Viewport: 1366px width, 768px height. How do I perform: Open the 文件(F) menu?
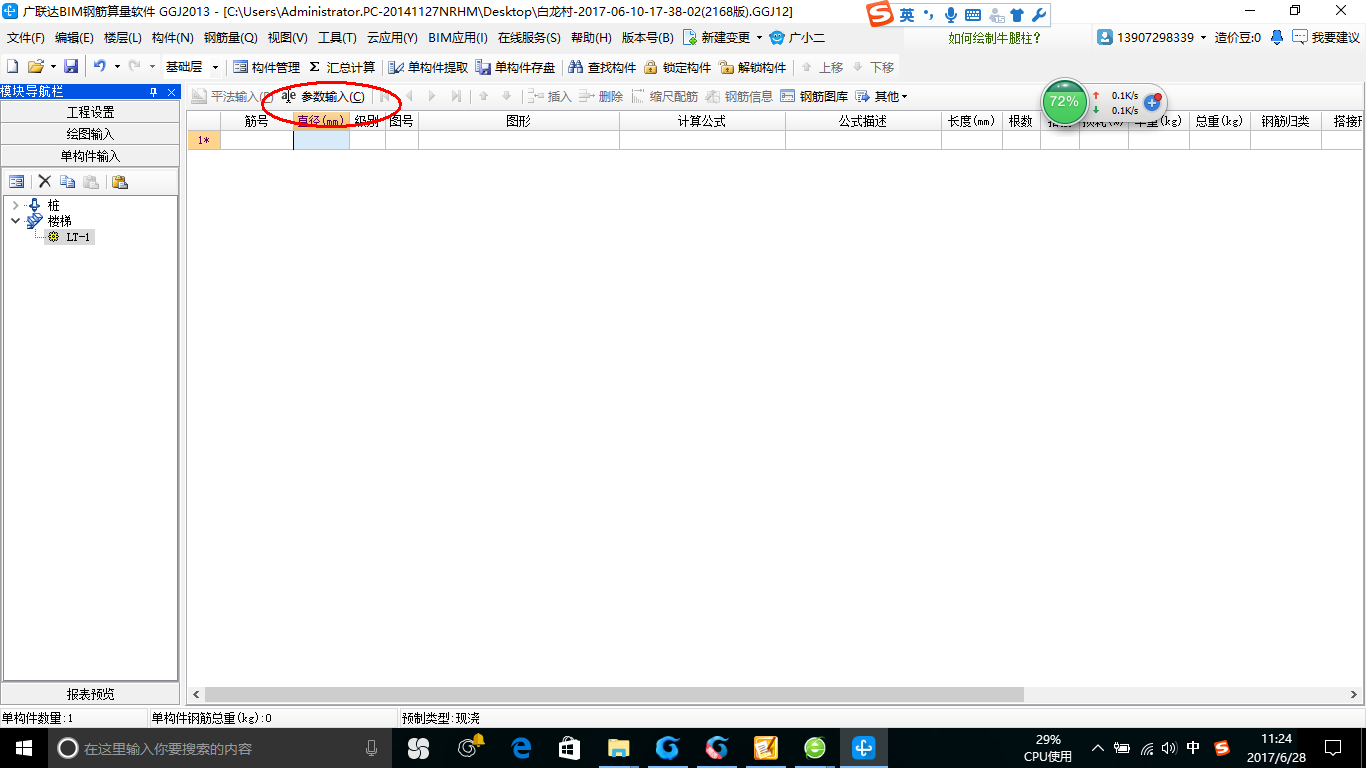26,38
